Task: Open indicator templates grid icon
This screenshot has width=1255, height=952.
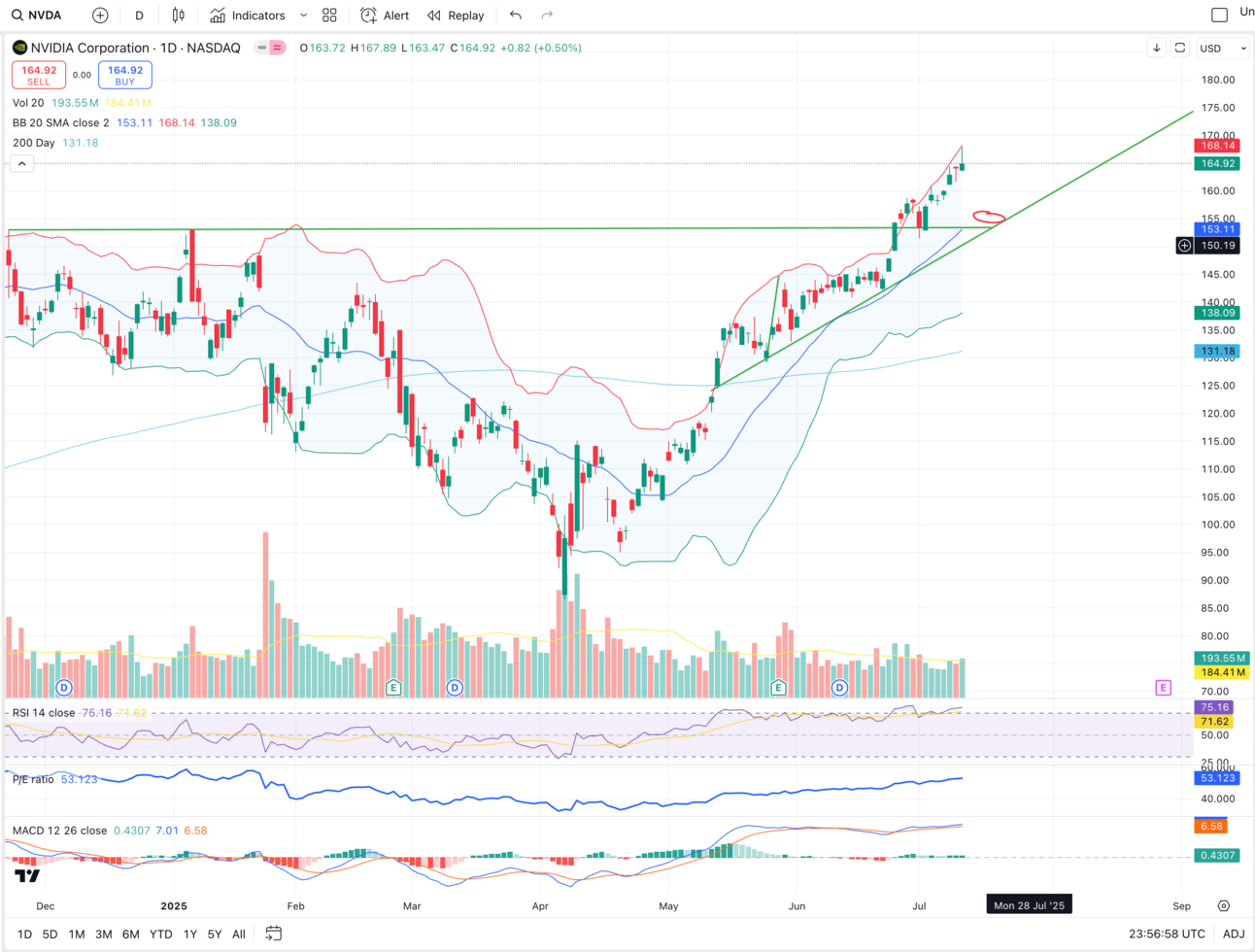Action: tap(329, 16)
